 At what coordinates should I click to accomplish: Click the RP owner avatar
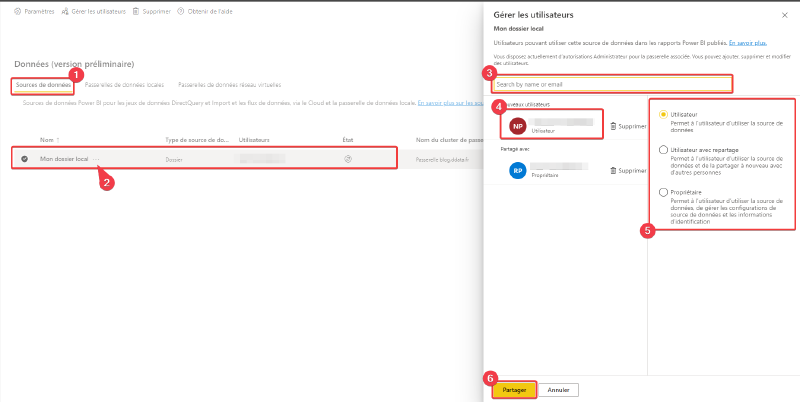pos(517,170)
